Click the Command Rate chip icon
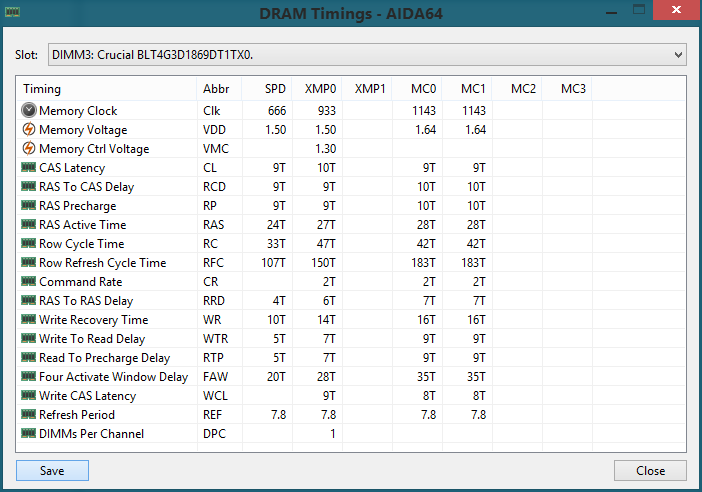The width and height of the screenshot is (702, 492). coord(29,282)
